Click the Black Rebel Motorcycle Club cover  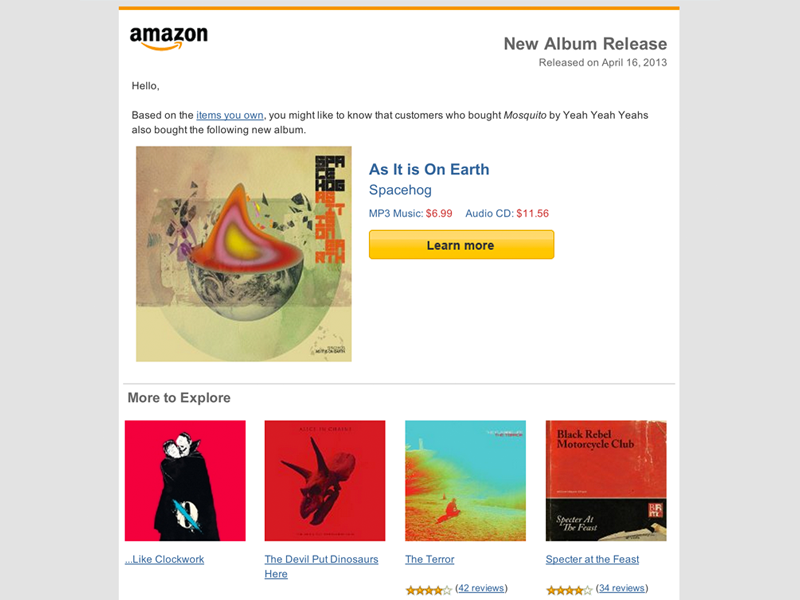[606, 481]
